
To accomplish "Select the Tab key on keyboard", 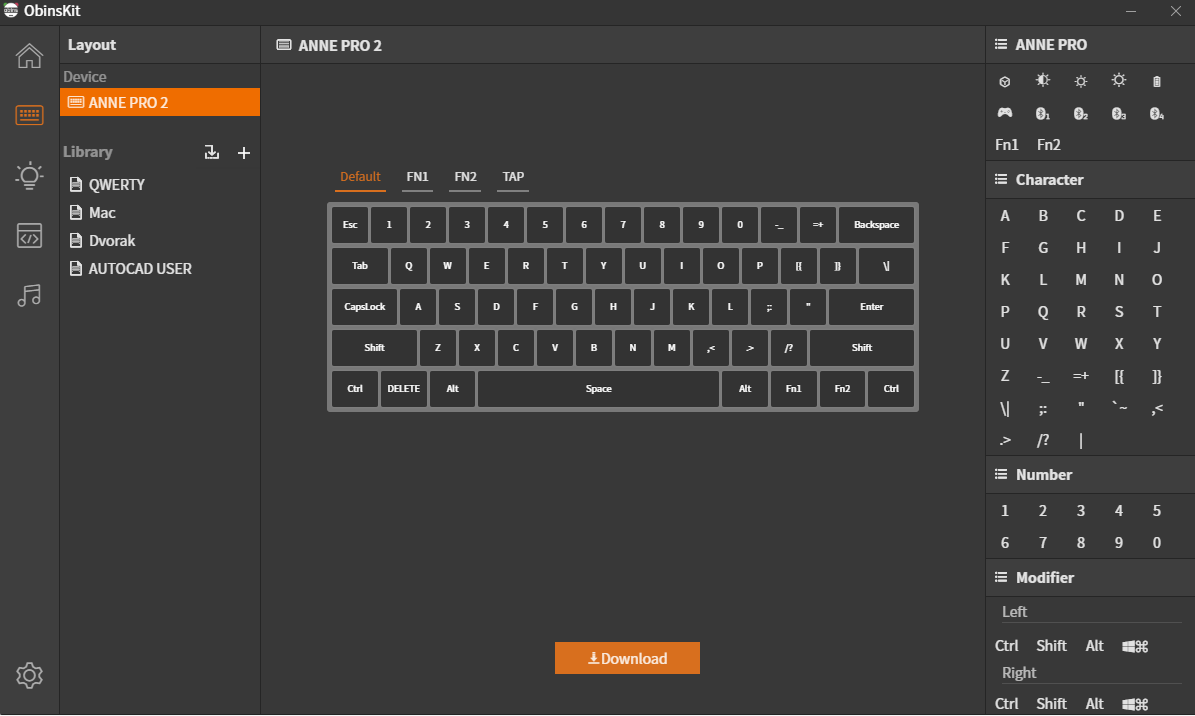I will click(360, 266).
